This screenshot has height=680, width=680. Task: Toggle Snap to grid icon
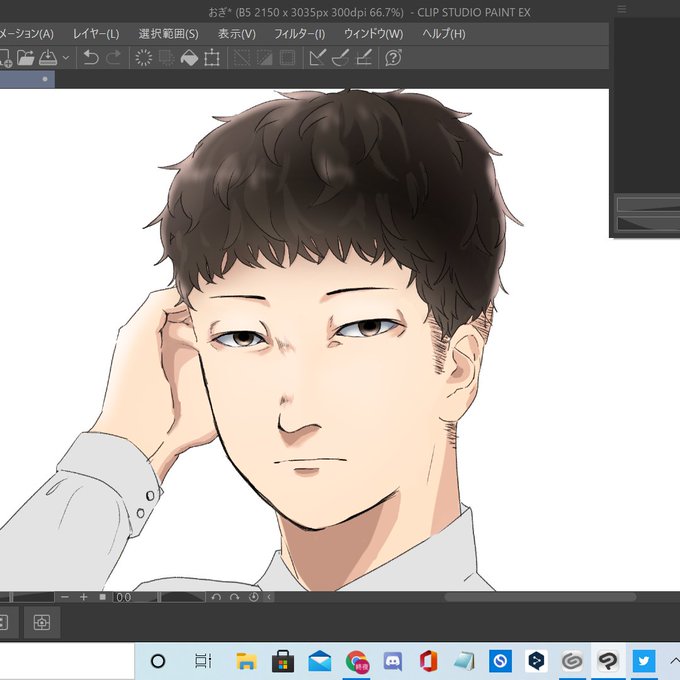(x=364, y=57)
